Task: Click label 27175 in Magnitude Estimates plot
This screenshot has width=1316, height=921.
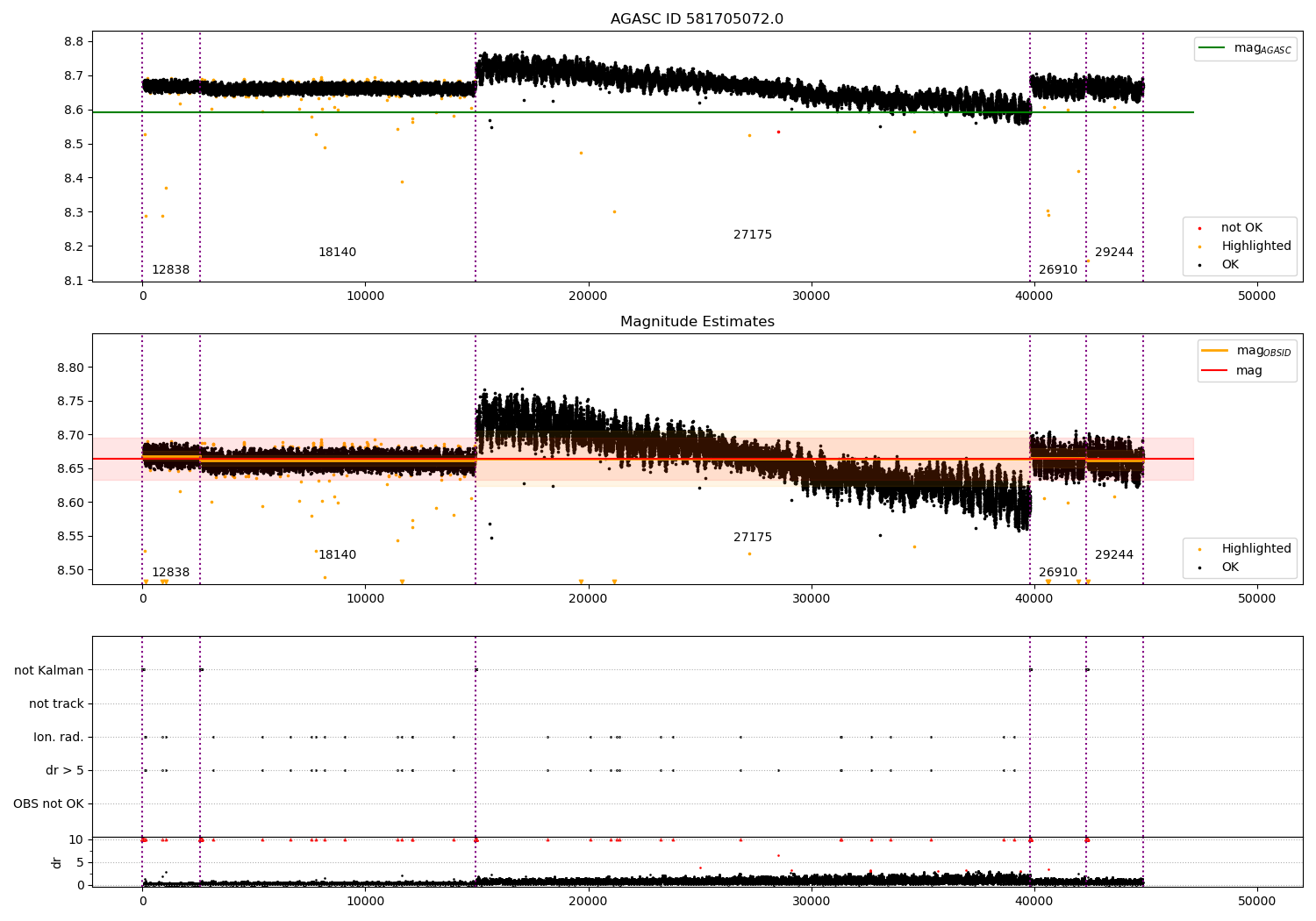Action: pos(753,538)
